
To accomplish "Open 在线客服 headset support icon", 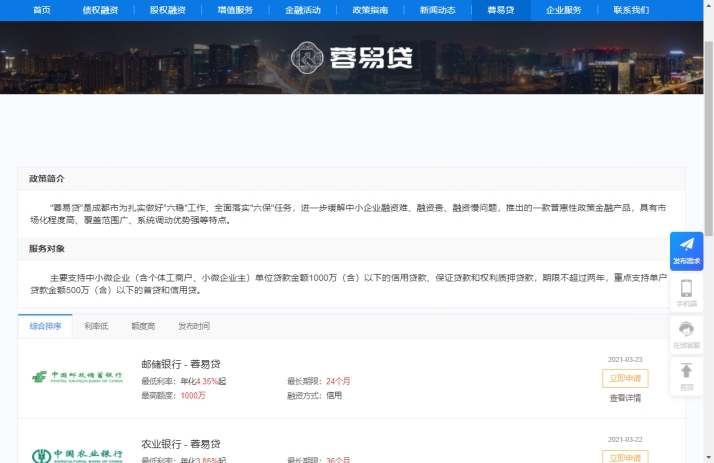I will click(686, 330).
